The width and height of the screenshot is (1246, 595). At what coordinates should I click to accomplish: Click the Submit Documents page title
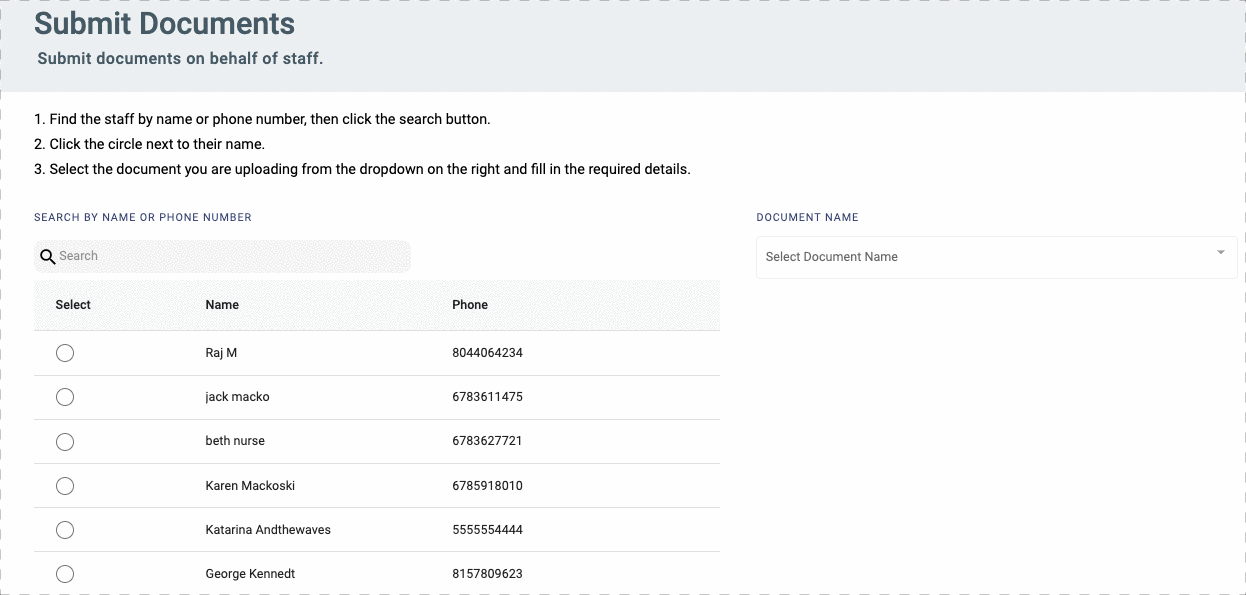pos(164,23)
